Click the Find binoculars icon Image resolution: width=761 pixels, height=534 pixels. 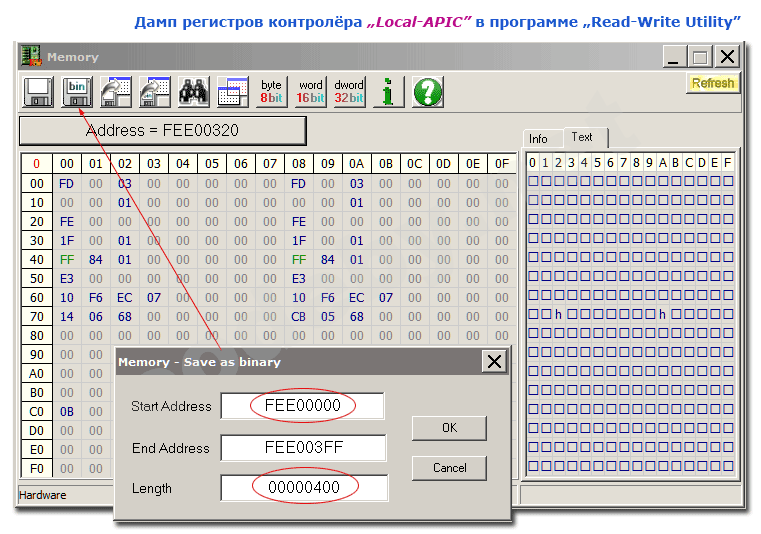[x=194, y=91]
